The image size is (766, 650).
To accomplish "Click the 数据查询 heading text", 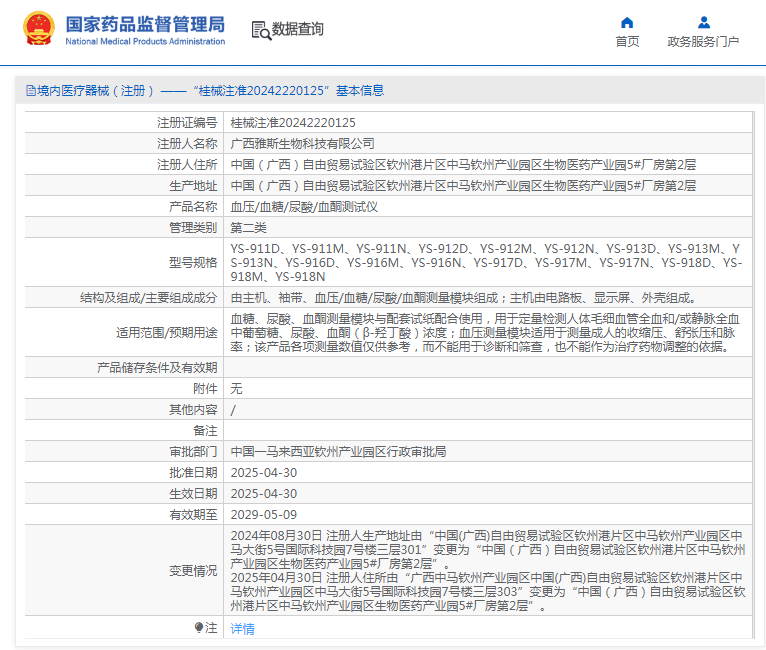I will (298, 29).
